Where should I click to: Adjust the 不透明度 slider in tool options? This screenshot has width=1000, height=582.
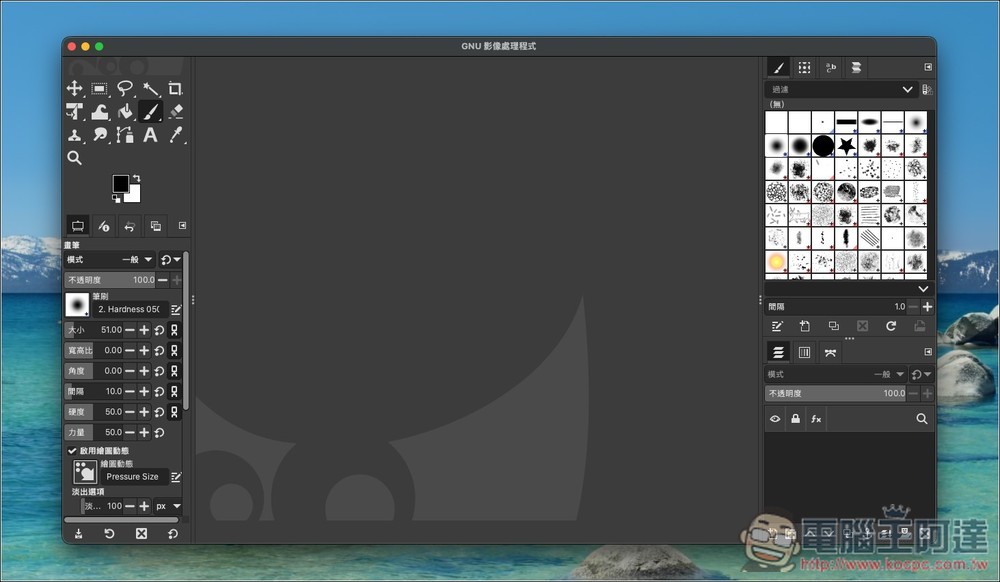(x=110, y=280)
